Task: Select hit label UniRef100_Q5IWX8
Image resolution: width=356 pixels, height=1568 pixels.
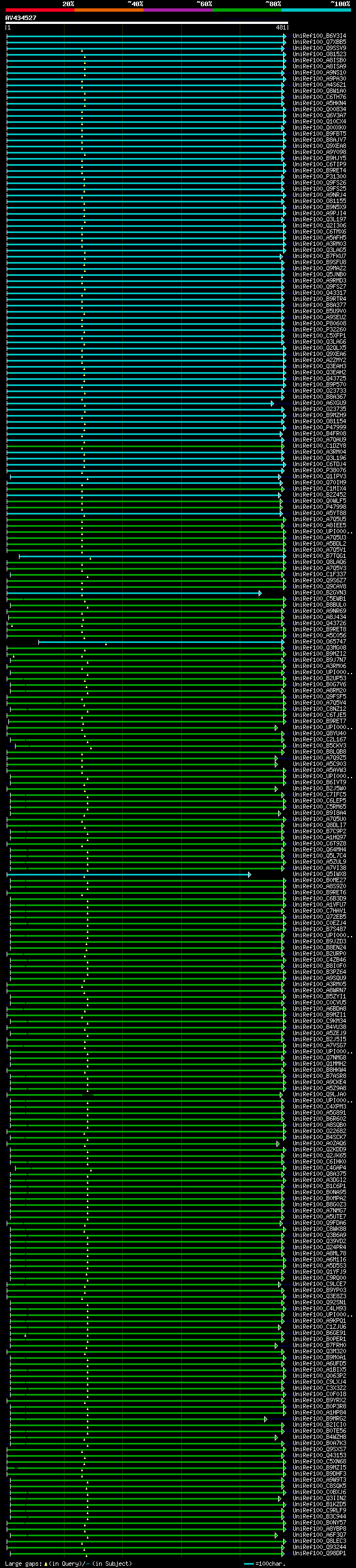Action: (x=319, y=874)
